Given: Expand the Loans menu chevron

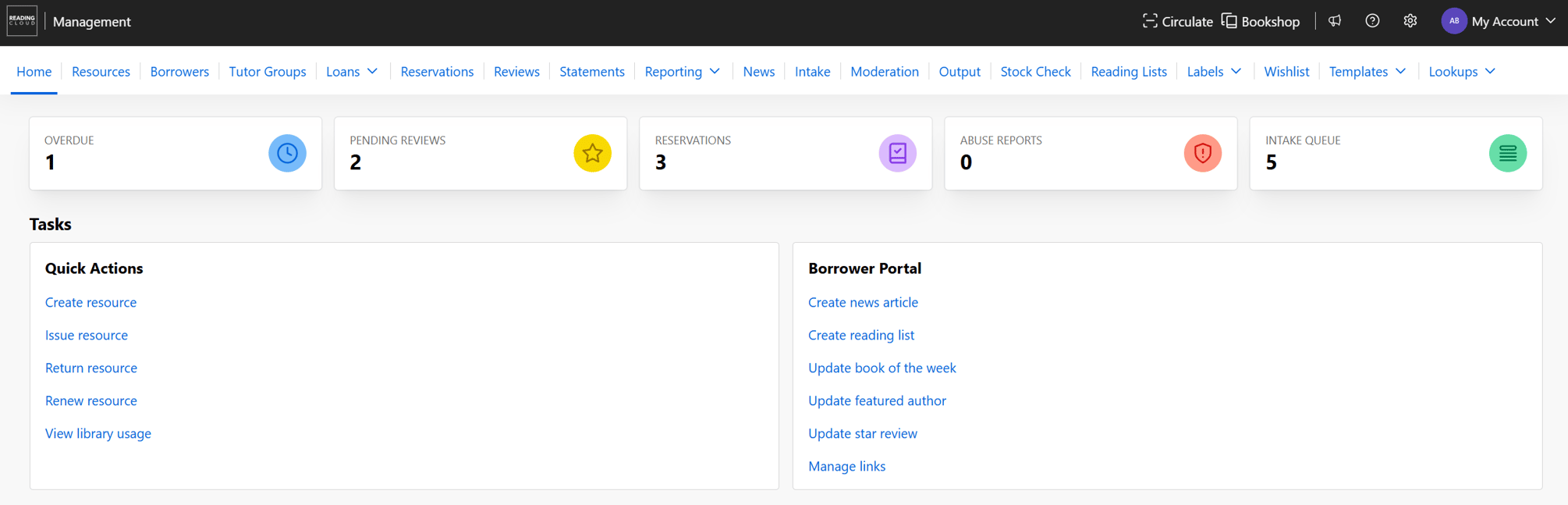Looking at the screenshot, I should [372, 71].
